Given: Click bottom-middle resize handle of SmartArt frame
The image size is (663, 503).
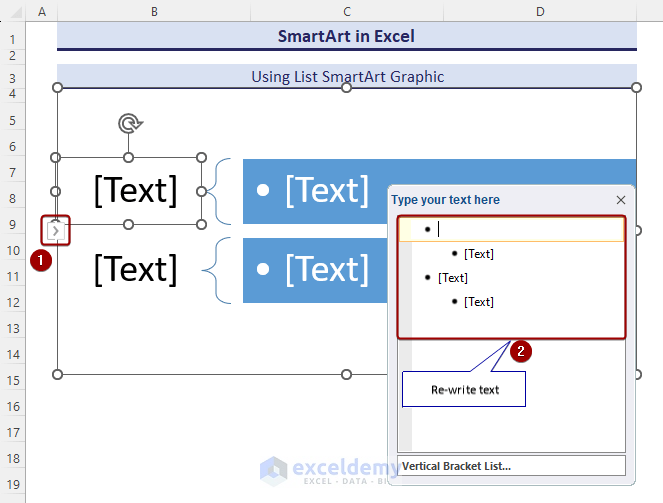Looking at the screenshot, I should (x=346, y=375).
